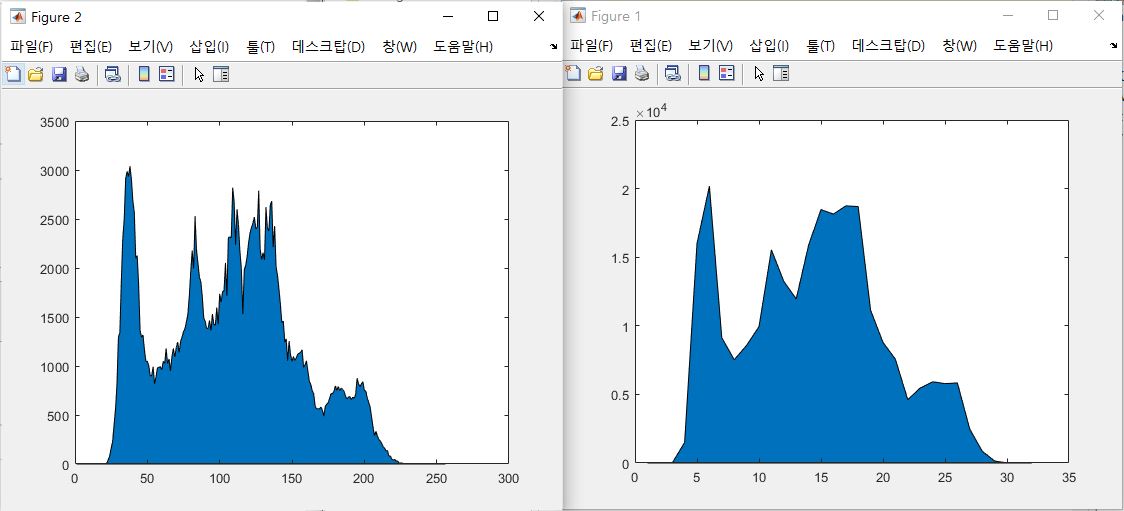Print figure icon in Figure 1 toolbar
The image size is (1124, 511).
642,73
